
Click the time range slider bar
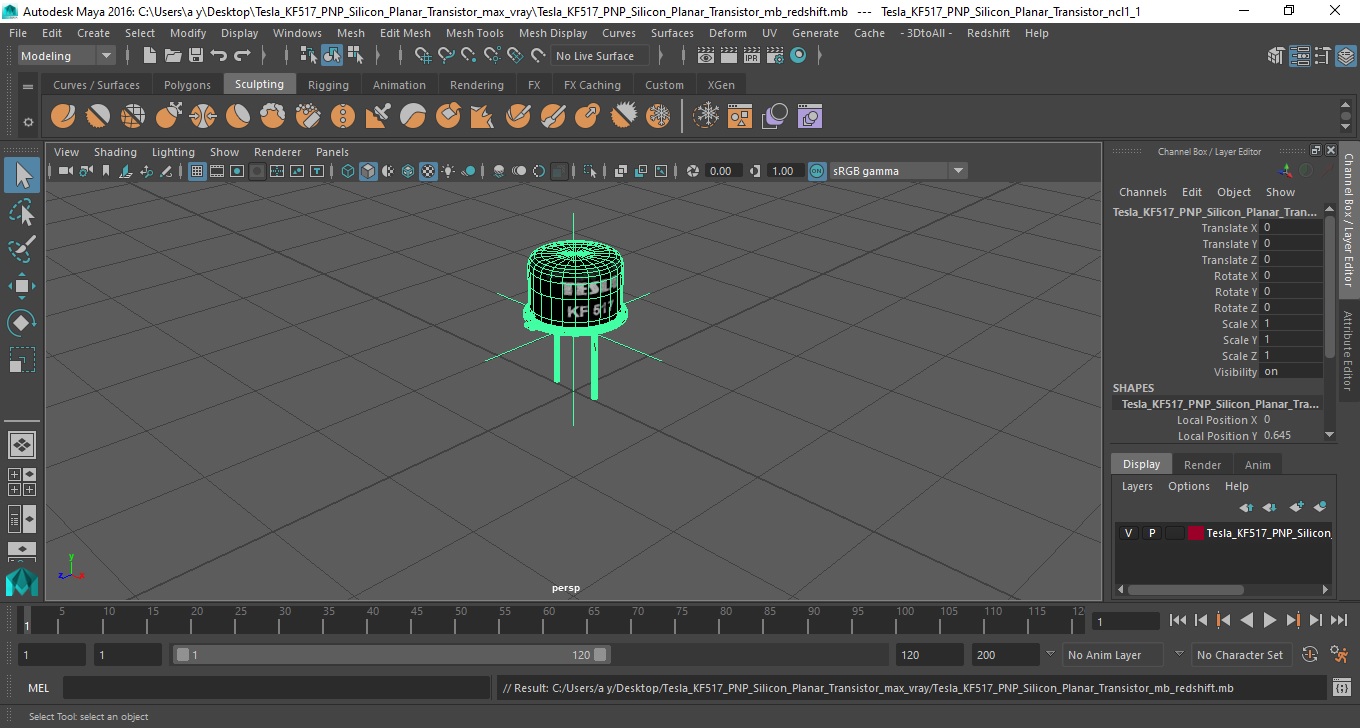click(391, 655)
